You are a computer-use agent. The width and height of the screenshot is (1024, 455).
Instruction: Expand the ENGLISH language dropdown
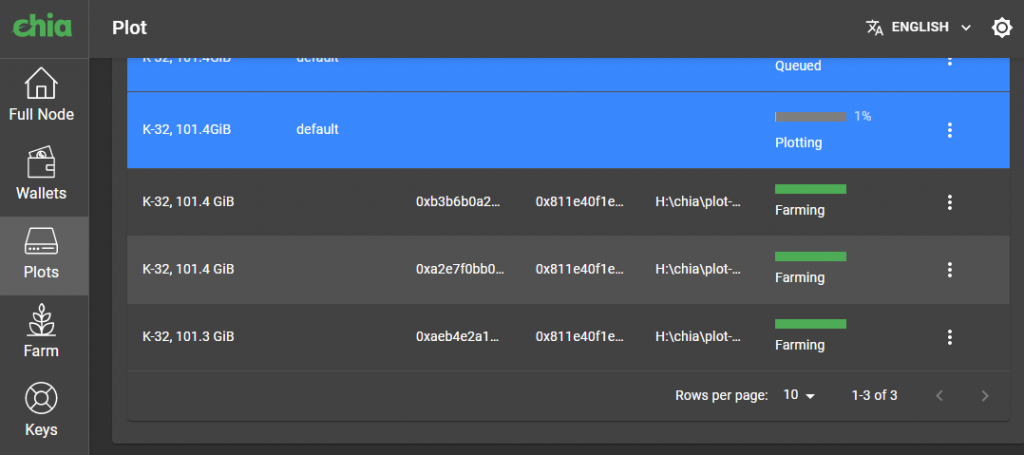[931, 28]
